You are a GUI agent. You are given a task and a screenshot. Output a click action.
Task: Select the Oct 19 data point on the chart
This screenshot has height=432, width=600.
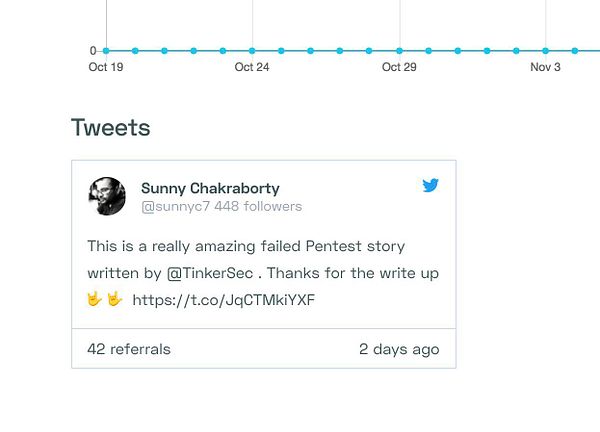(105, 51)
